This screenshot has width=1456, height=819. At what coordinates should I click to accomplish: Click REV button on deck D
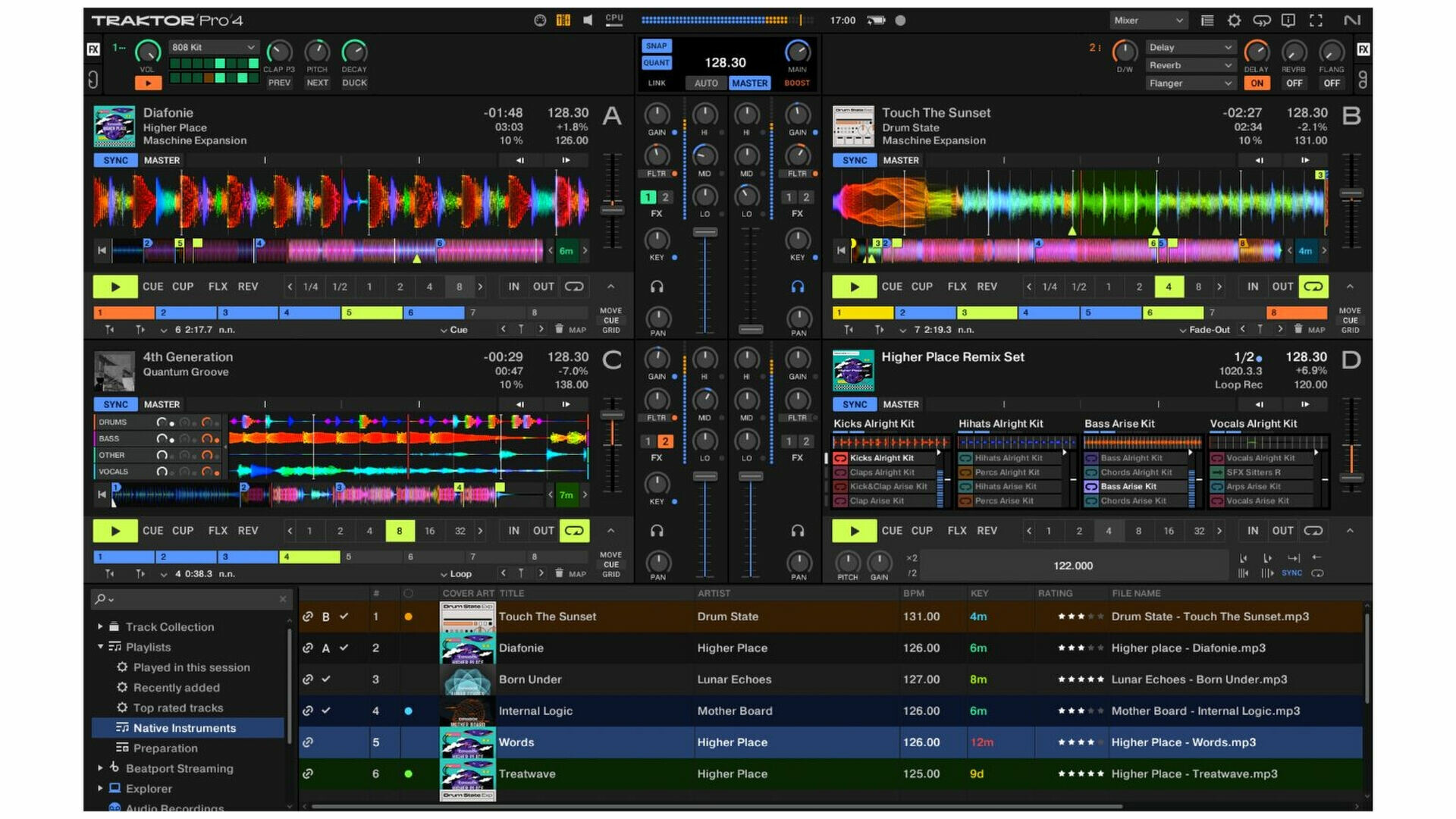click(987, 531)
